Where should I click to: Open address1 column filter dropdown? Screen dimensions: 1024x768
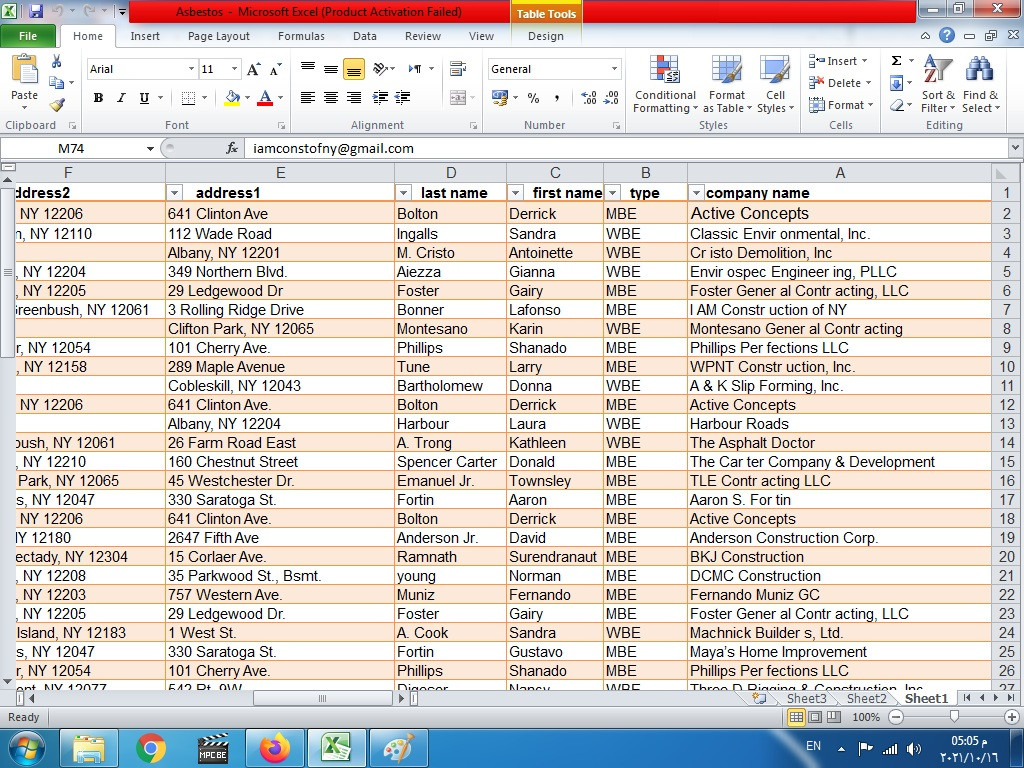(174, 193)
